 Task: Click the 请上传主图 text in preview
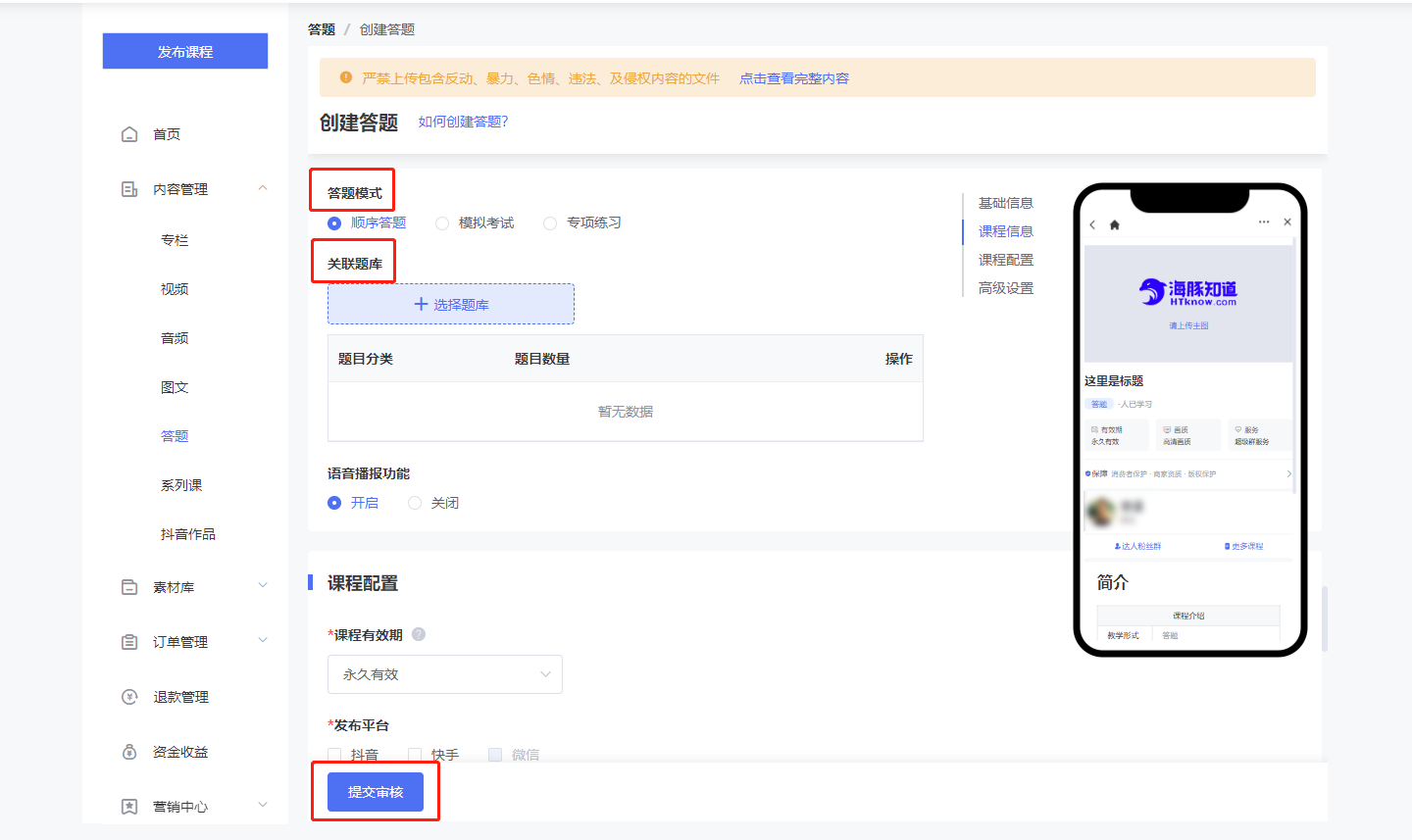pyautogui.click(x=1188, y=325)
